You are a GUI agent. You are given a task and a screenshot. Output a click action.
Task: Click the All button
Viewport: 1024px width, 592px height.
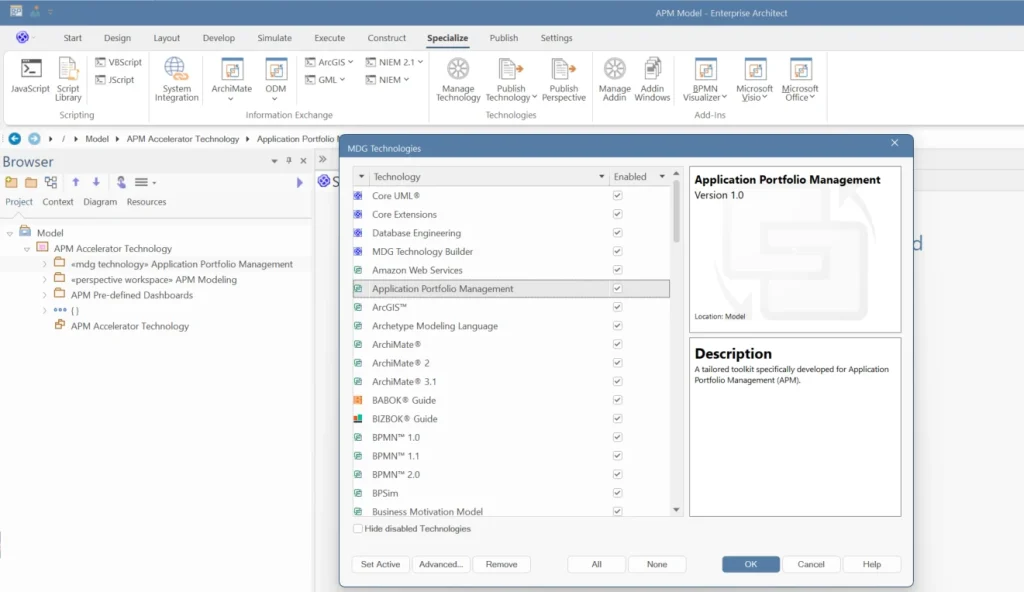[596, 564]
